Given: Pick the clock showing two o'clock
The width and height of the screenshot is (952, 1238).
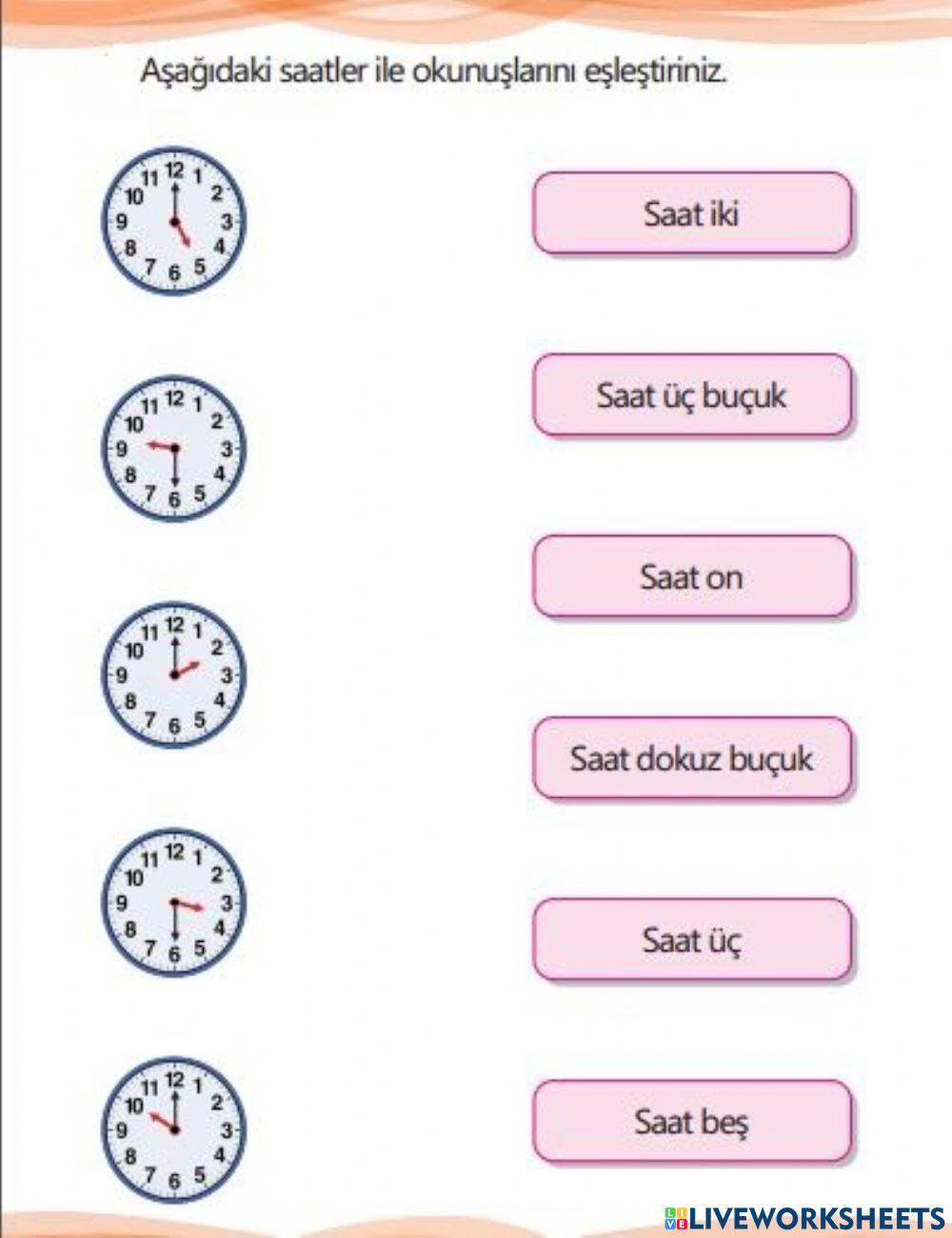Looking at the screenshot, I should (173, 674).
